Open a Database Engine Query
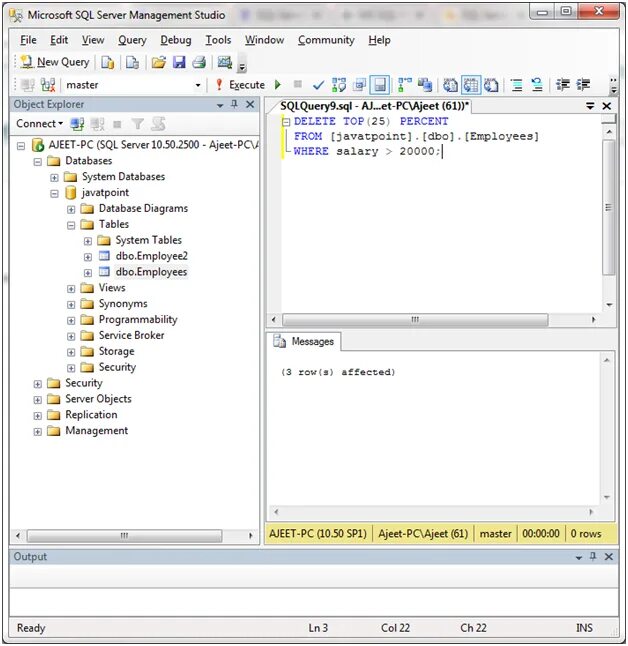628x646 pixels. tap(107, 62)
